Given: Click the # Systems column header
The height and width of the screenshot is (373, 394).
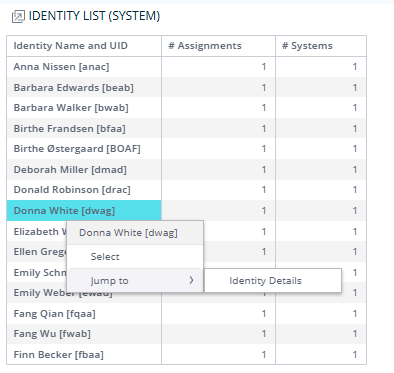Looking at the screenshot, I should pos(307,46).
